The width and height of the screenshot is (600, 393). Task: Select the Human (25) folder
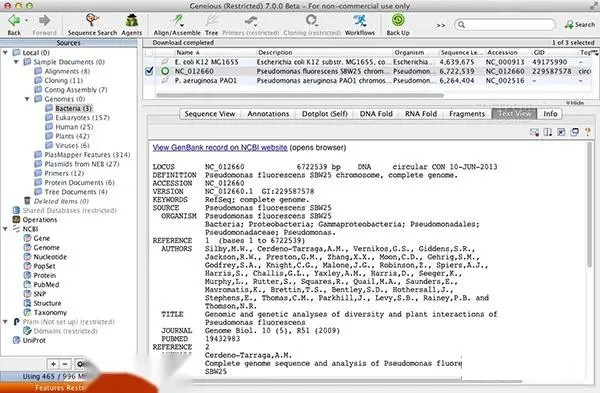(x=69, y=127)
